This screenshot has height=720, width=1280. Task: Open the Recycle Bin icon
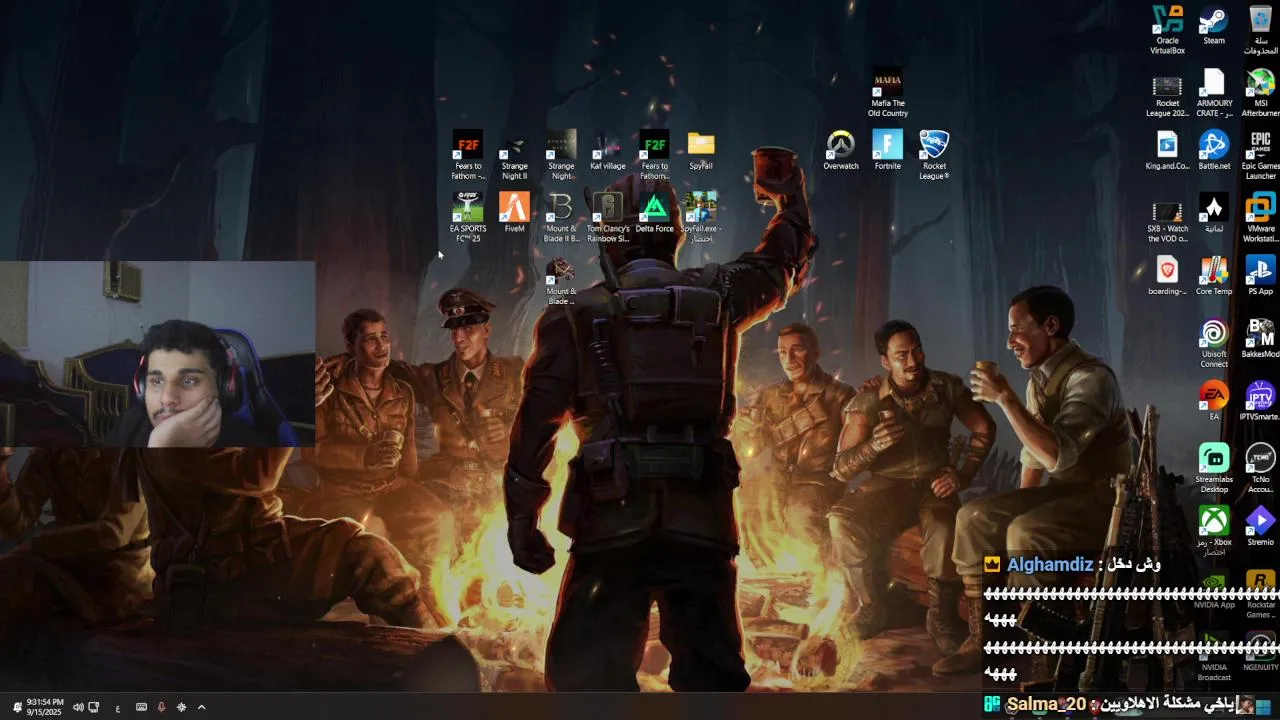(x=1260, y=30)
